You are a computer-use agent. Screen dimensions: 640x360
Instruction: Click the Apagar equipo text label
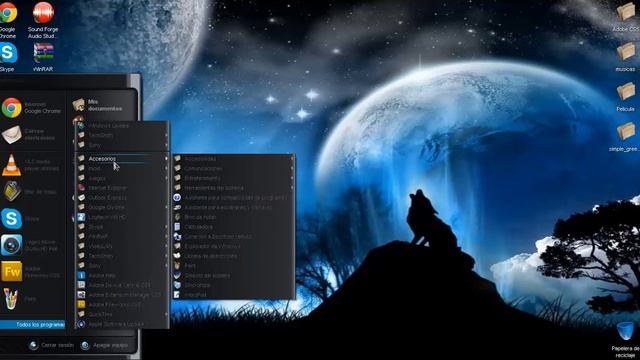pos(110,345)
